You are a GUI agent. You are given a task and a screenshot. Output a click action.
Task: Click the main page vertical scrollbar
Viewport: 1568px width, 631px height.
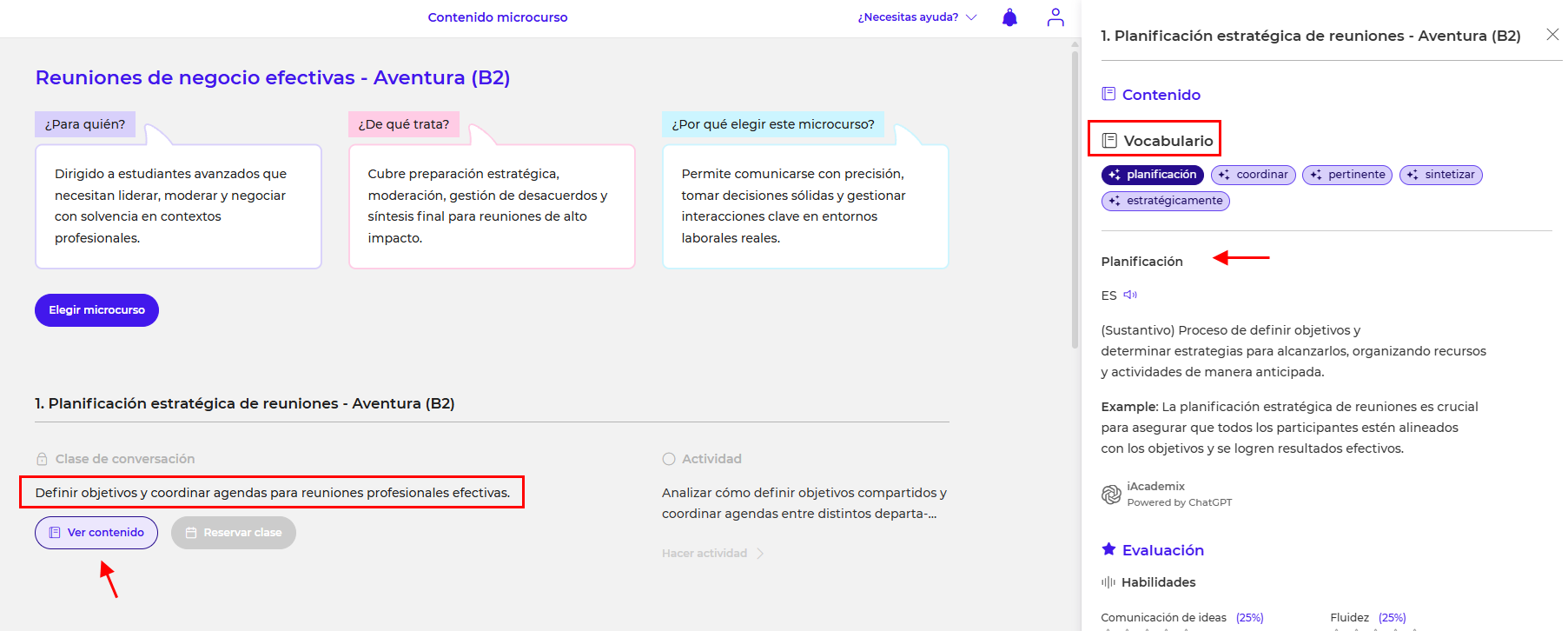(x=1075, y=200)
